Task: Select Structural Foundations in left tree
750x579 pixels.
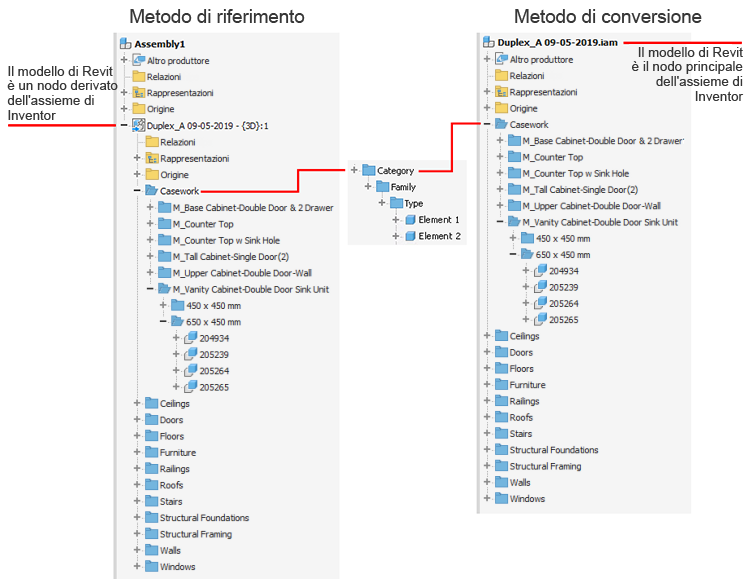Action: pos(204,518)
